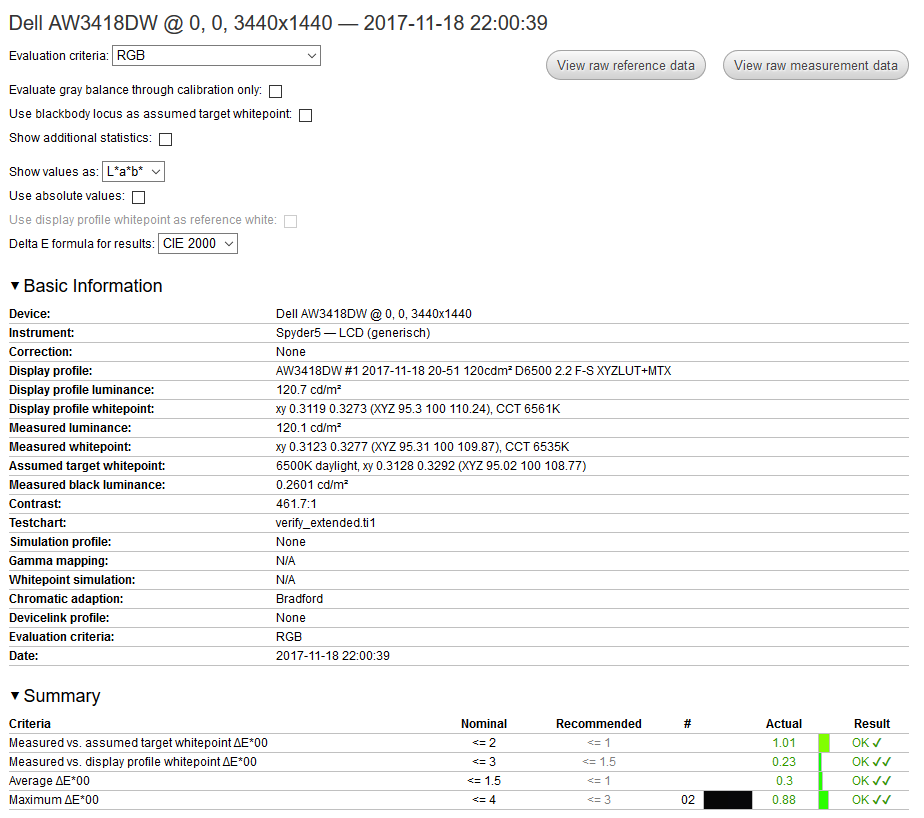Click measured luminance value 120.1 cd/m²
Screen dimensions: 924x818
click(x=309, y=427)
